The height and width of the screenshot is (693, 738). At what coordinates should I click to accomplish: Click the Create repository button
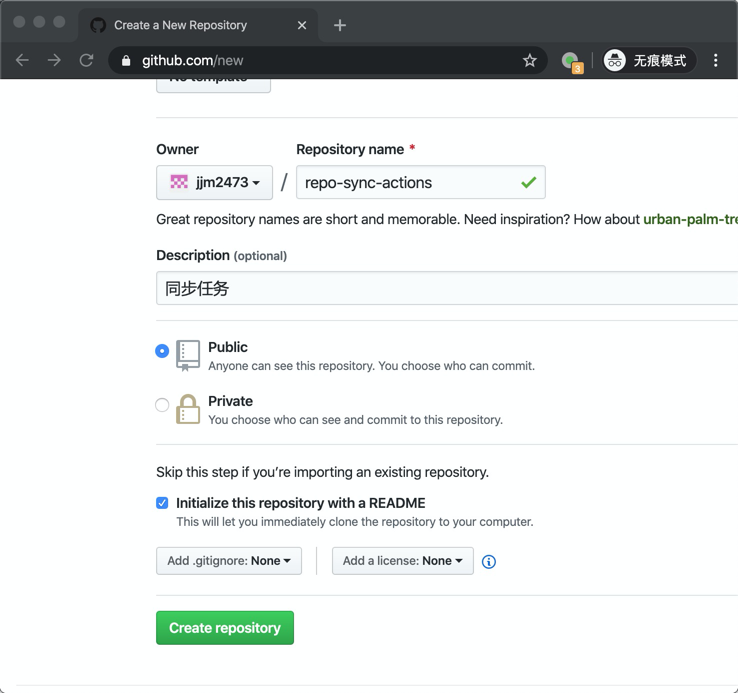225,628
